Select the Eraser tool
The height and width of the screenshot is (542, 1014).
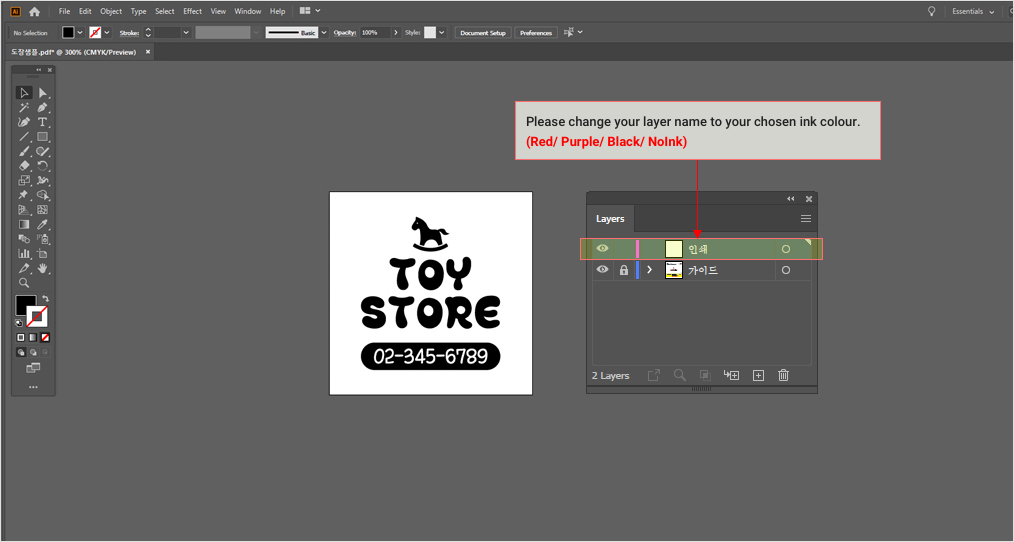[x=24, y=166]
